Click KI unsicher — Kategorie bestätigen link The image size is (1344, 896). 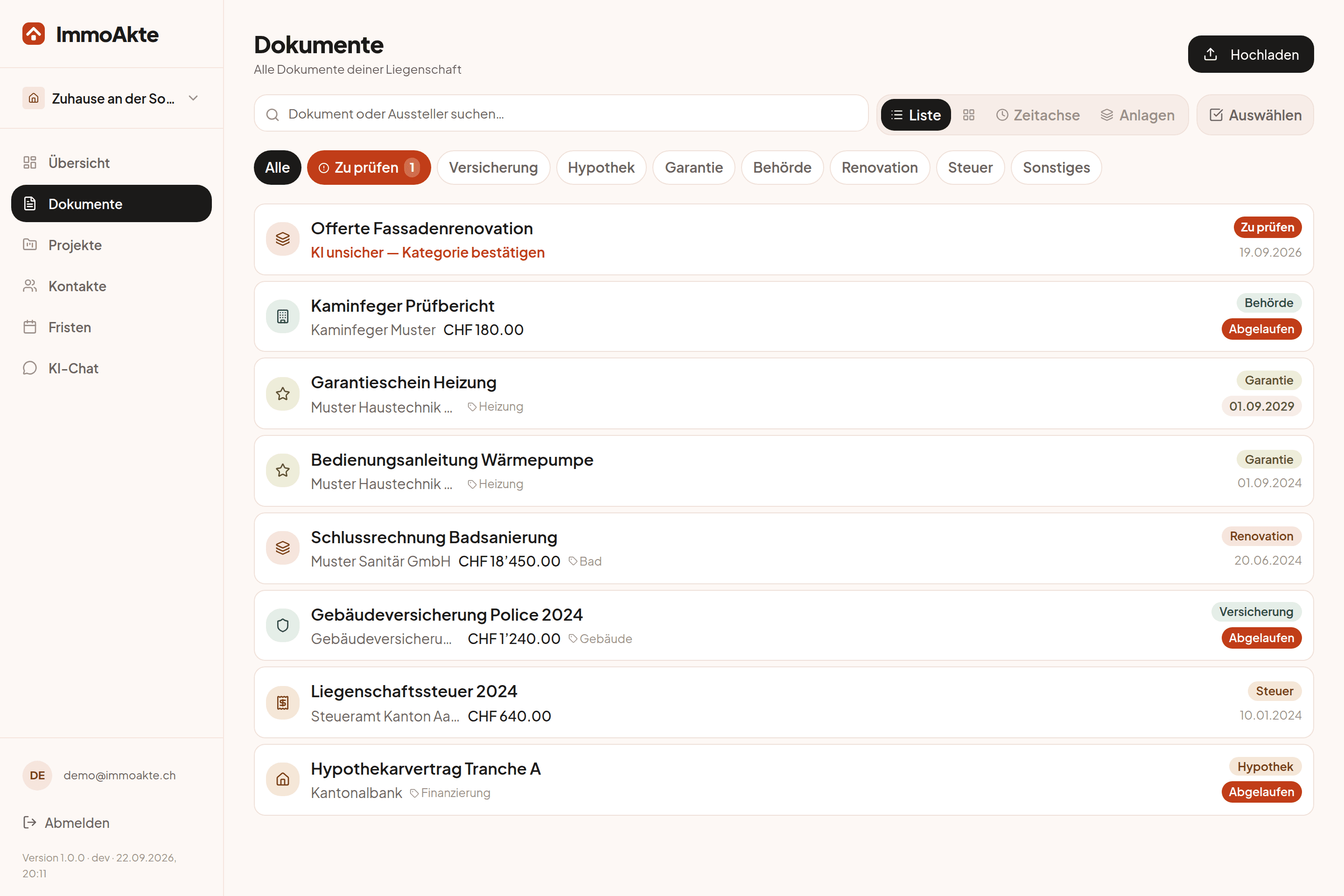point(427,252)
